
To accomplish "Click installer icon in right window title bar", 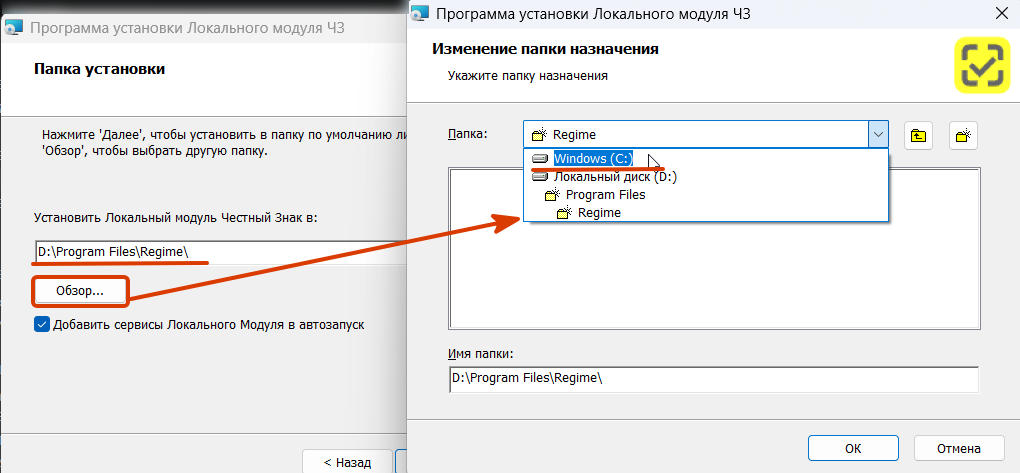I will 422,14.
